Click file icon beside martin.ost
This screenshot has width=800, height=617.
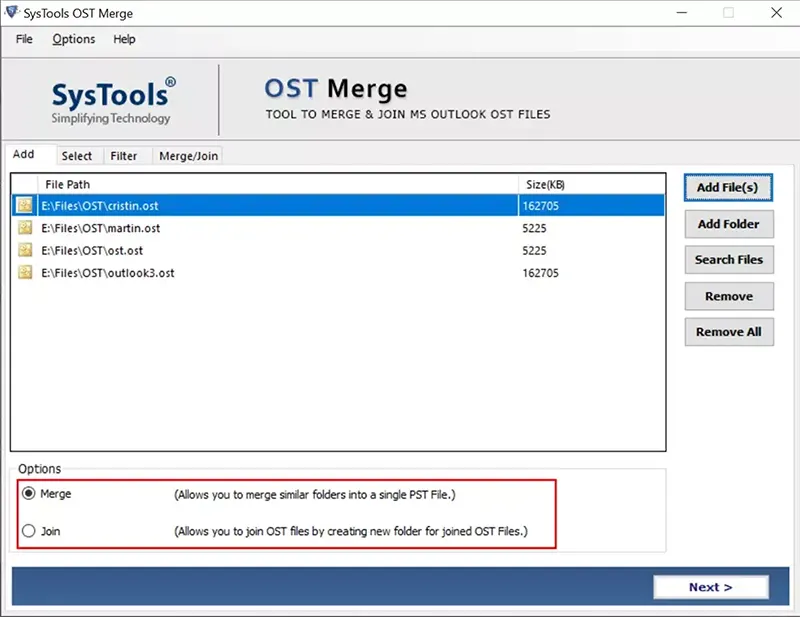click(x=24, y=228)
